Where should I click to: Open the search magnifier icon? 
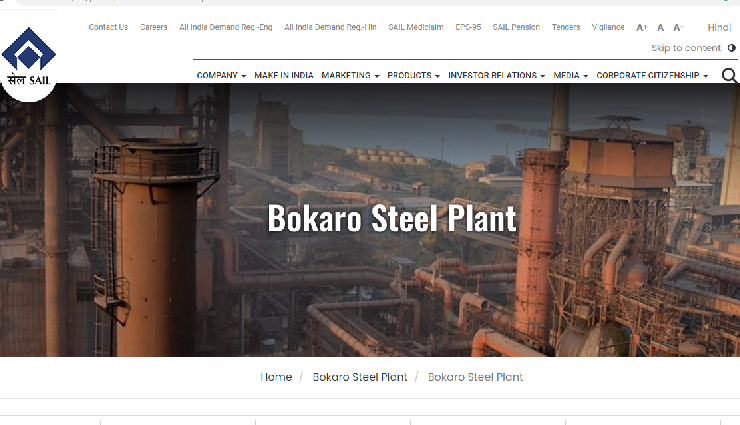[x=728, y=76]
